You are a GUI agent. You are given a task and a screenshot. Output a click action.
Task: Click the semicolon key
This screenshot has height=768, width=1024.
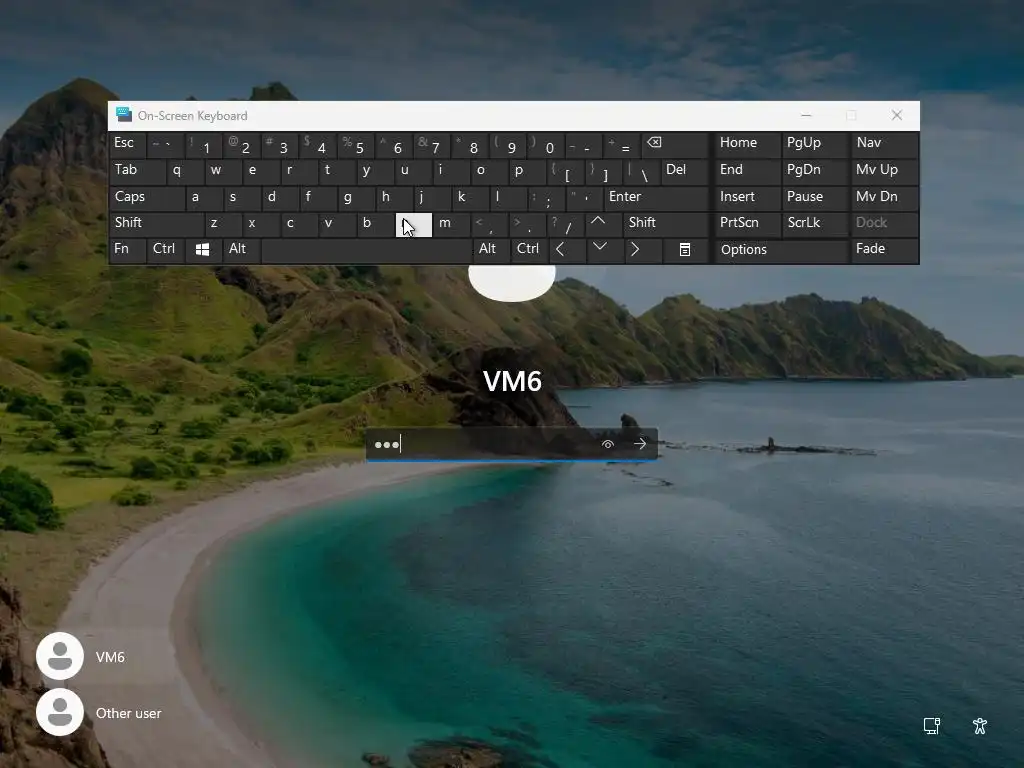546,198
